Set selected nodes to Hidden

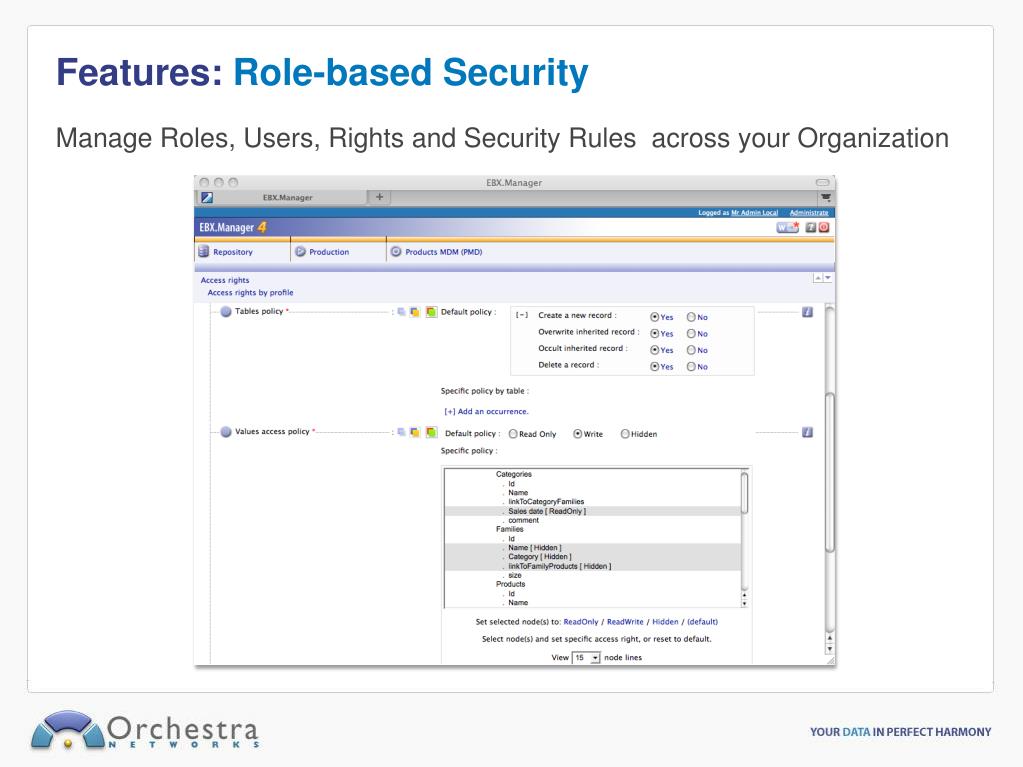click(x=665, y=622)
